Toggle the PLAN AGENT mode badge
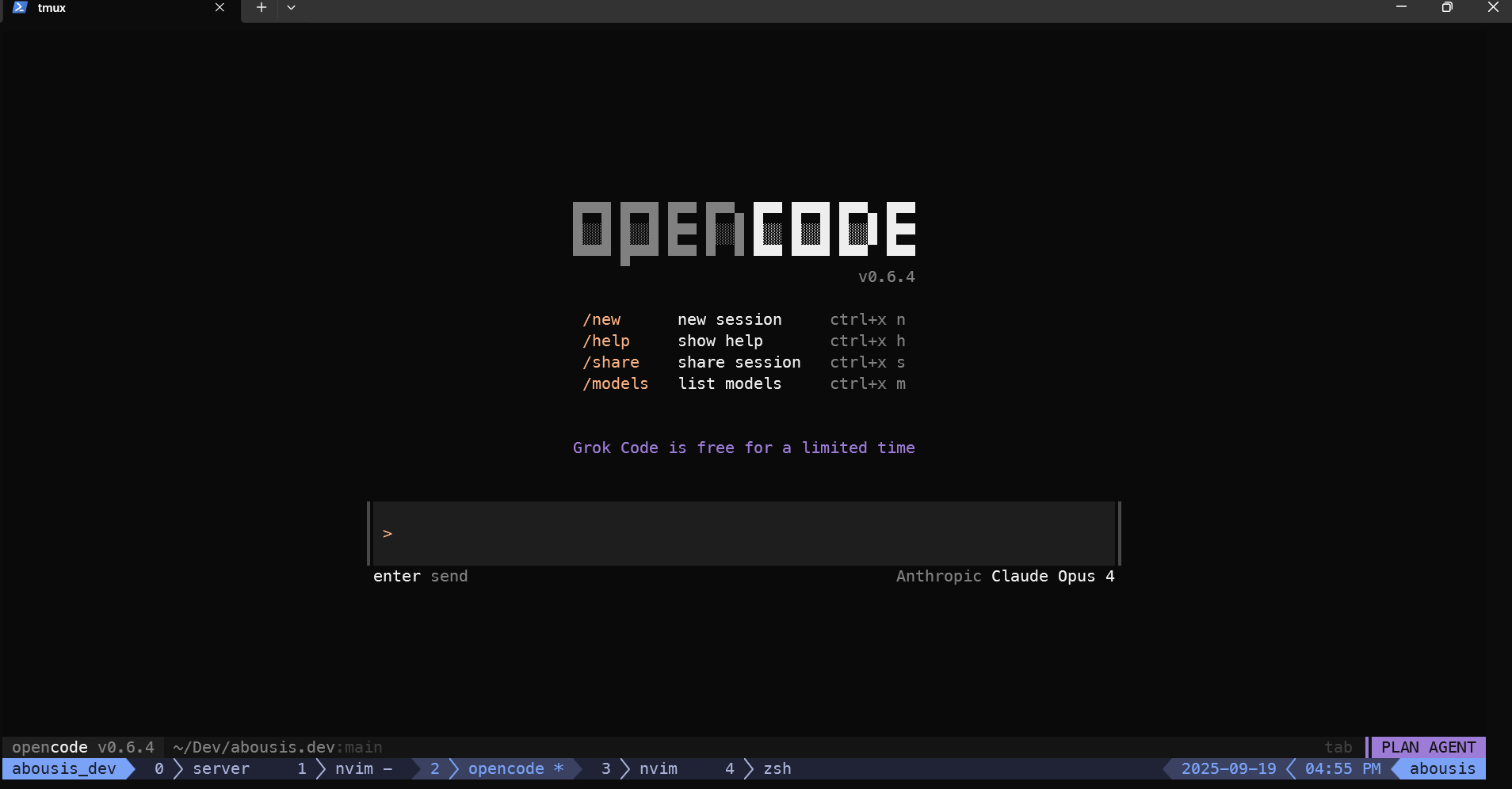 [1428, 748]
